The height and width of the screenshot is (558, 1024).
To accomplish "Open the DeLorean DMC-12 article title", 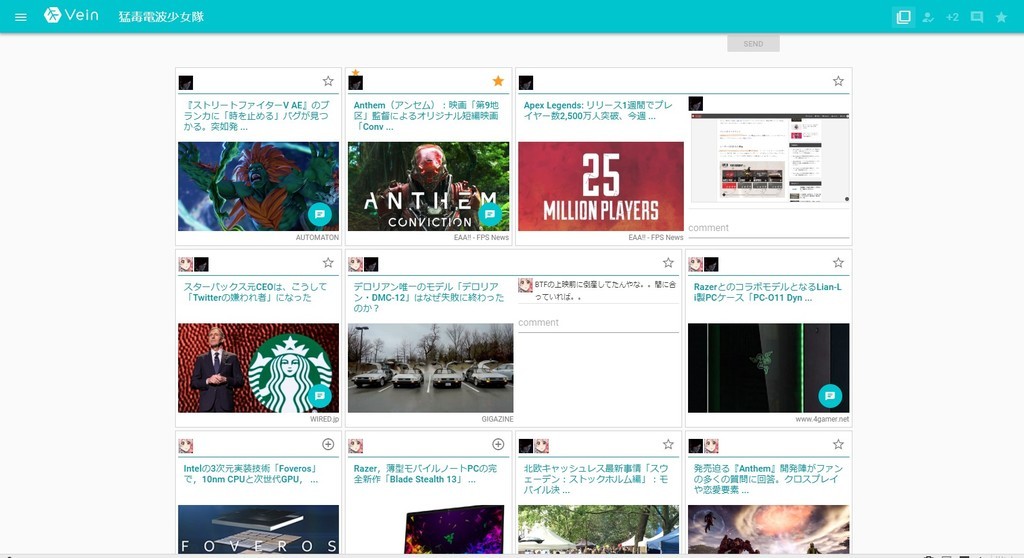I will (x=429, y=297).
